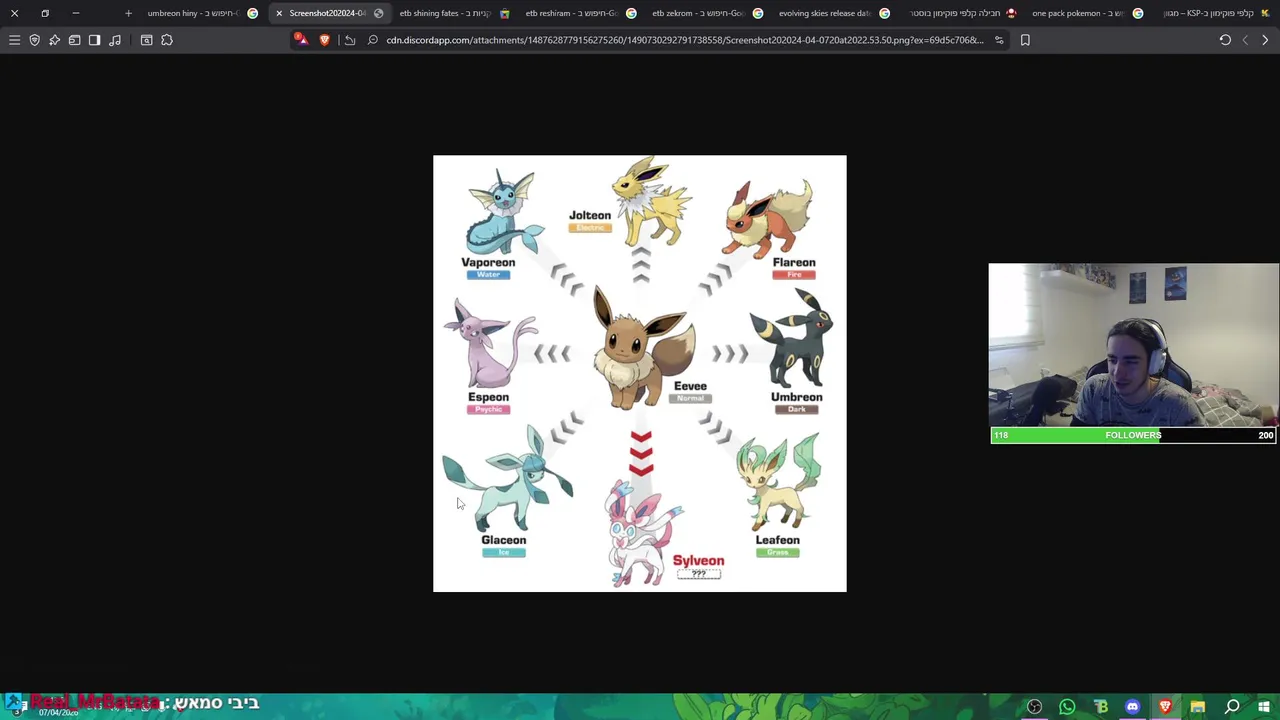Viewport: 1280px width, 720px height.
Task: Click the 'Jolteon' label in the chart
Action: coord(590,215)
